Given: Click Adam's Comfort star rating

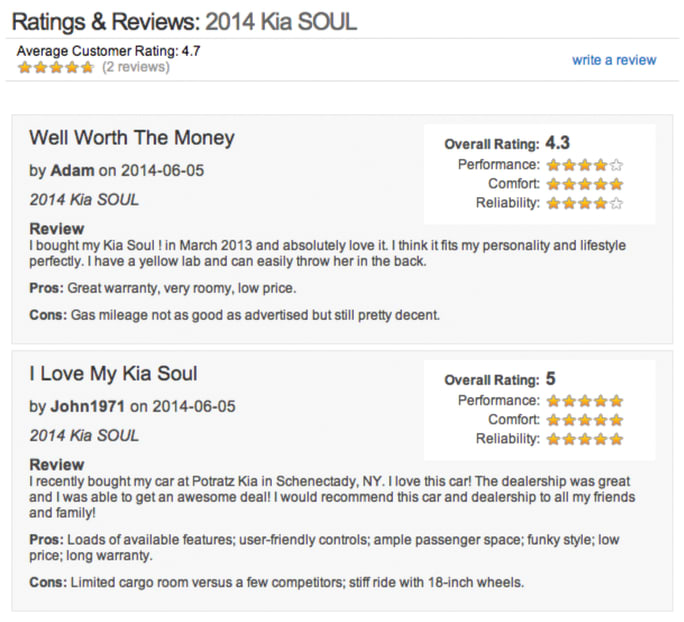Looking at the screenshot, I should coord(585,184).
